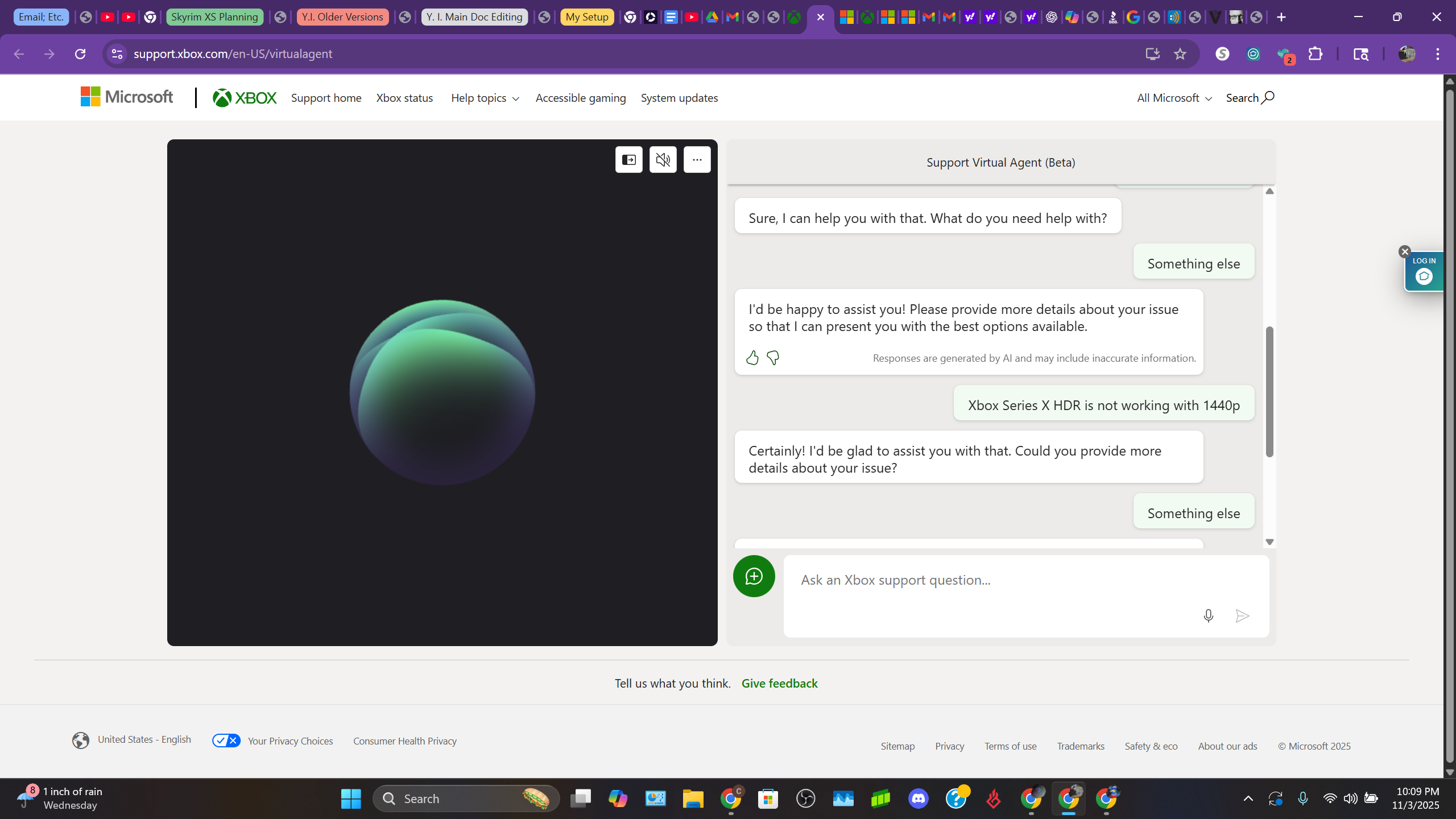This screenshot has height=819, width=1456.
Task: Click the Microsoft logo
Action: point(127,97)
